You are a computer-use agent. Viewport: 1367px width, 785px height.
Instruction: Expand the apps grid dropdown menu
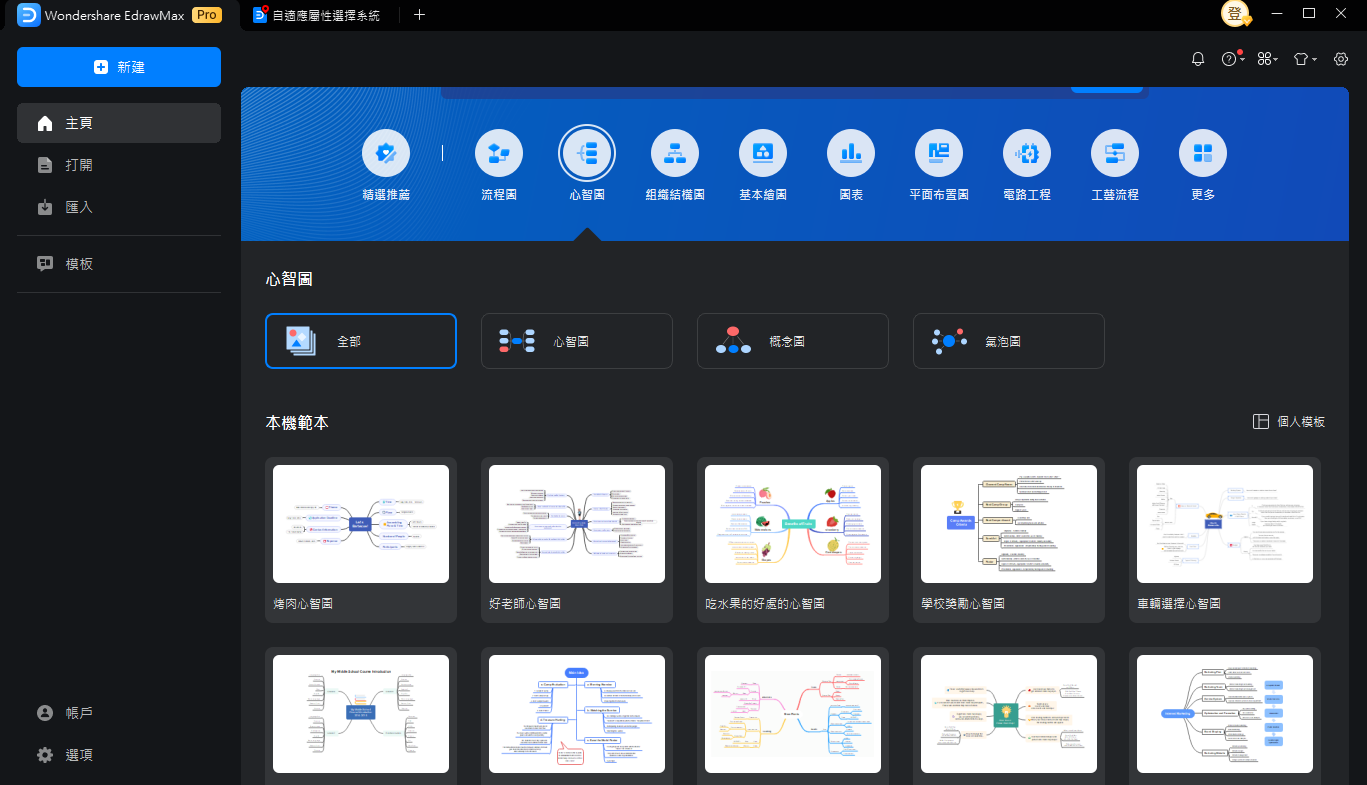tap(1268, 59)
